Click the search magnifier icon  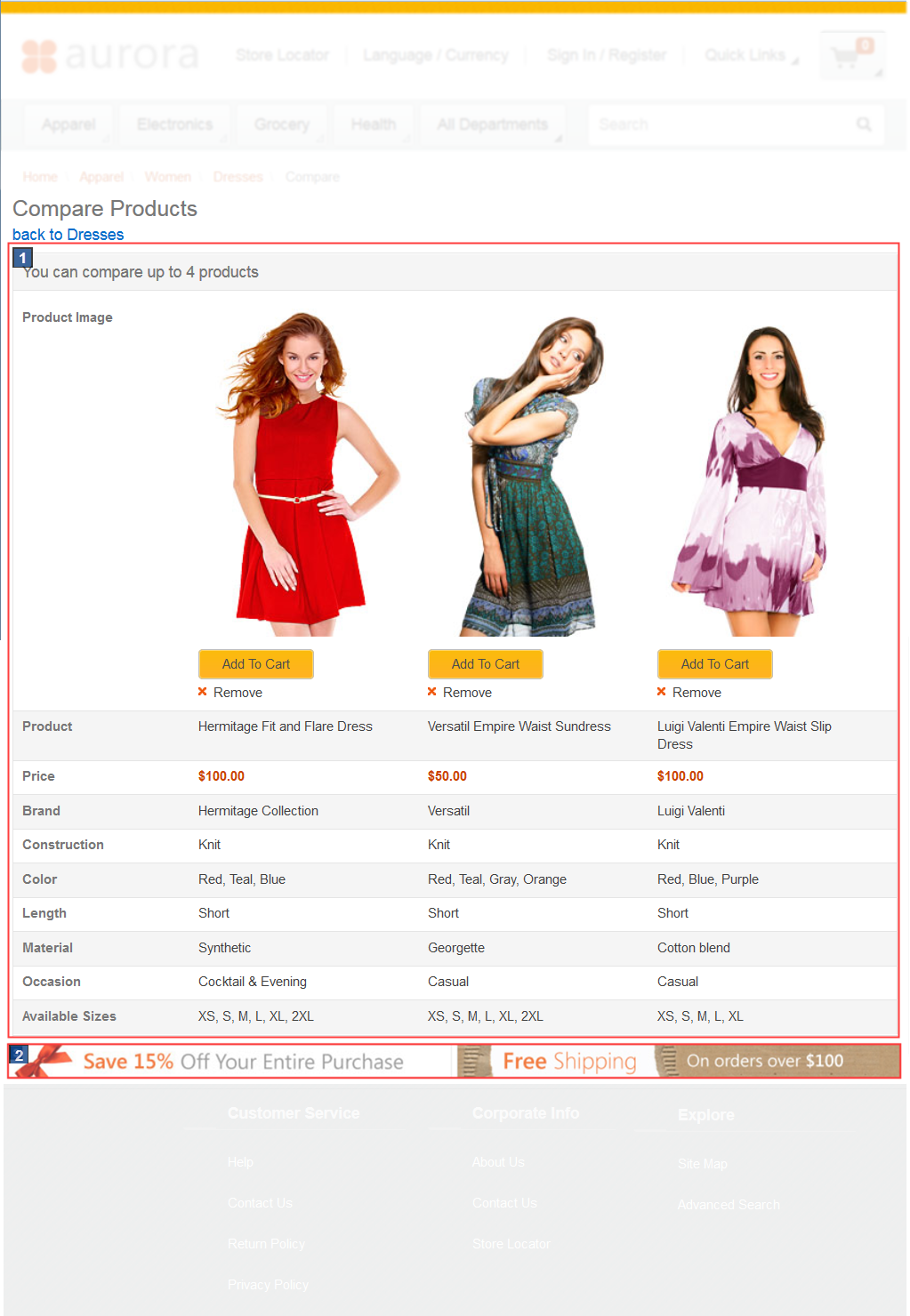coord(862,124)
